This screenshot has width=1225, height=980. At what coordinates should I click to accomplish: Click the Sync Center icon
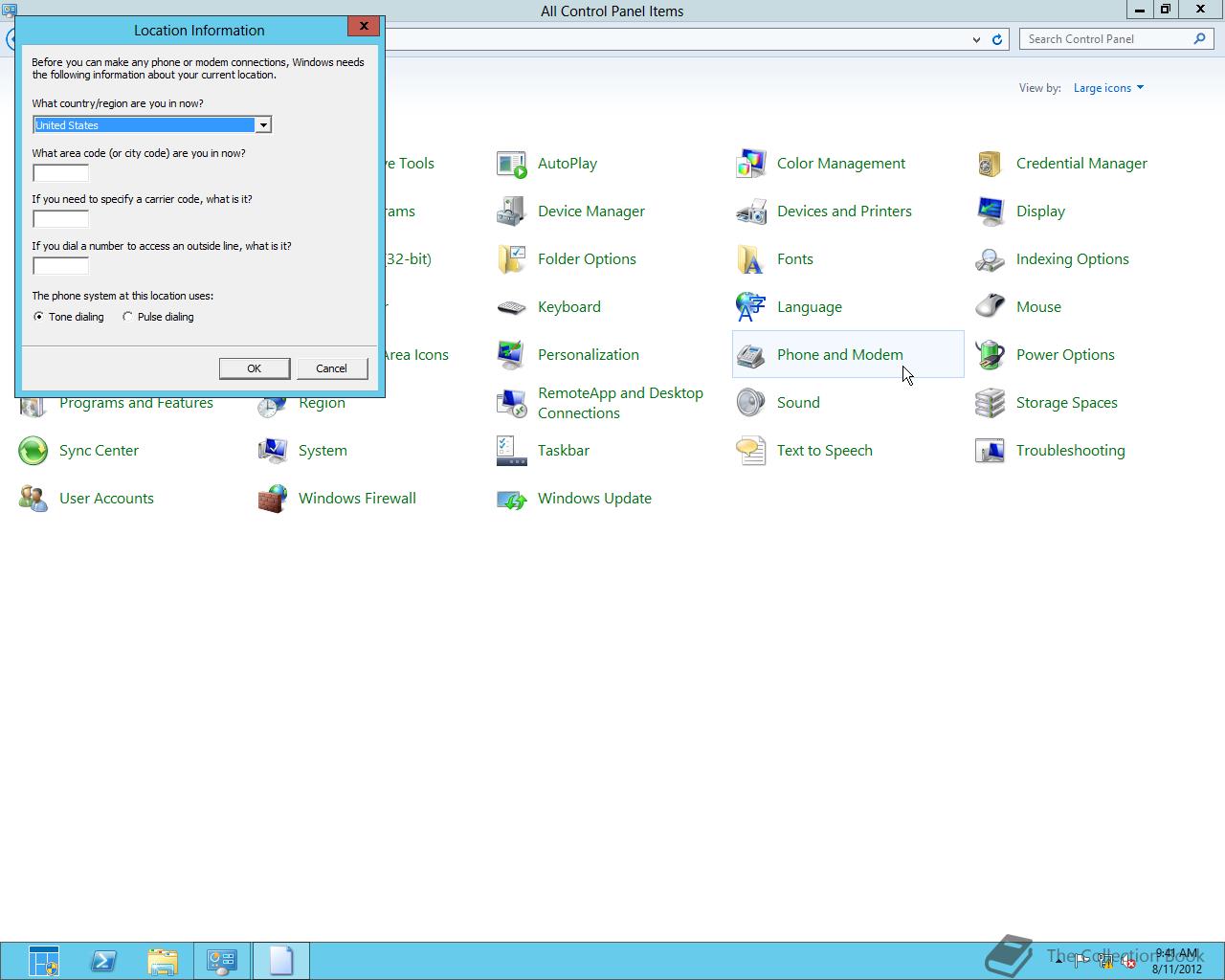point(33,451)
